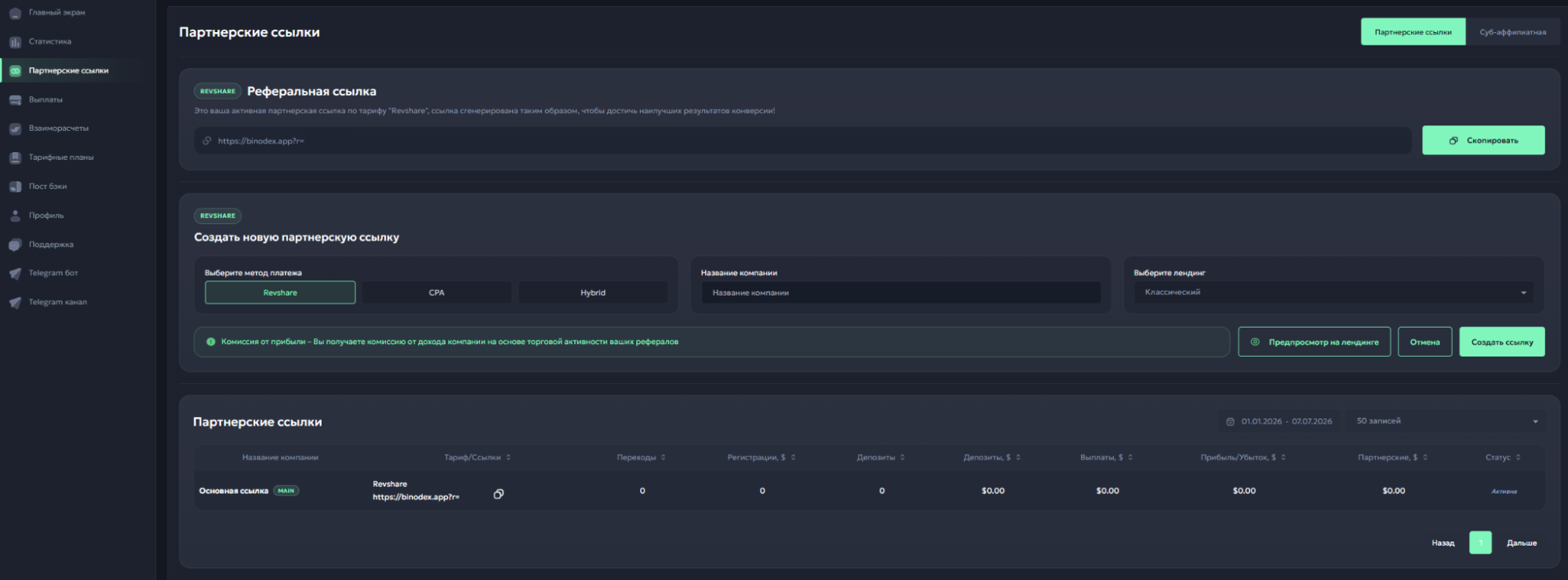This screenshot has width=1568, height=580.
Task: Sort by Депозиты count column arrows
Action: pyautogui.click(x=902, y=458)
